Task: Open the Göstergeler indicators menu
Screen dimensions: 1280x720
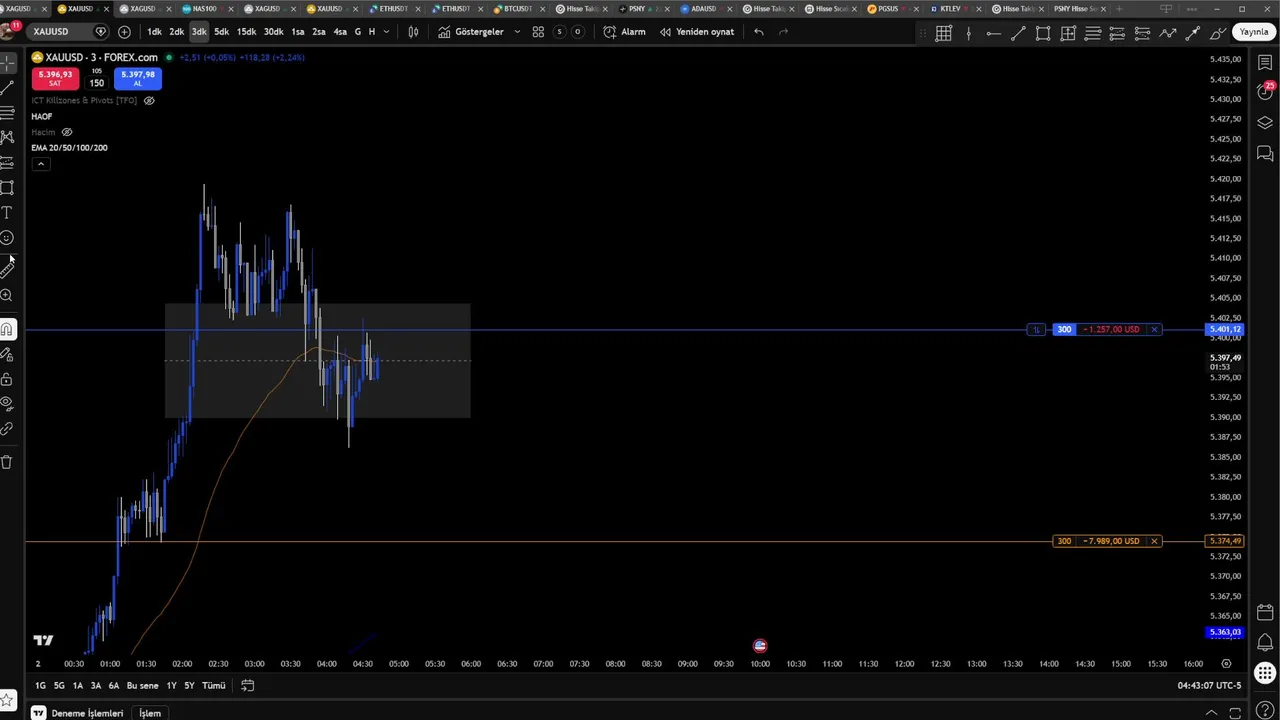Action: pos(471,32)
